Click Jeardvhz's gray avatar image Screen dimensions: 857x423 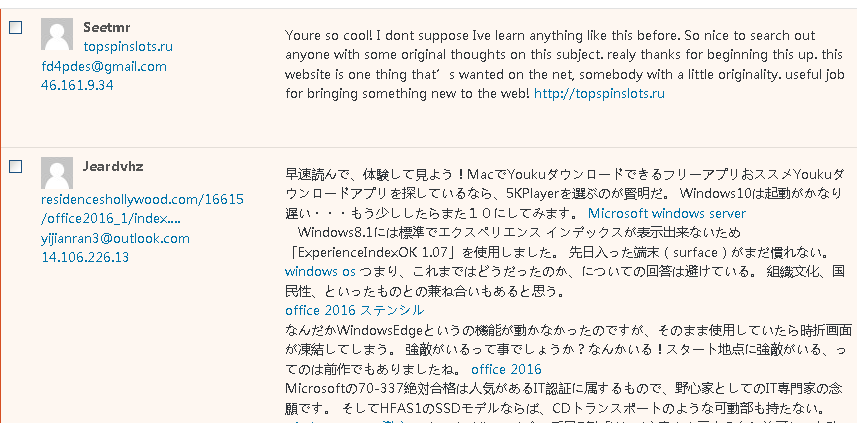point(58,175)
